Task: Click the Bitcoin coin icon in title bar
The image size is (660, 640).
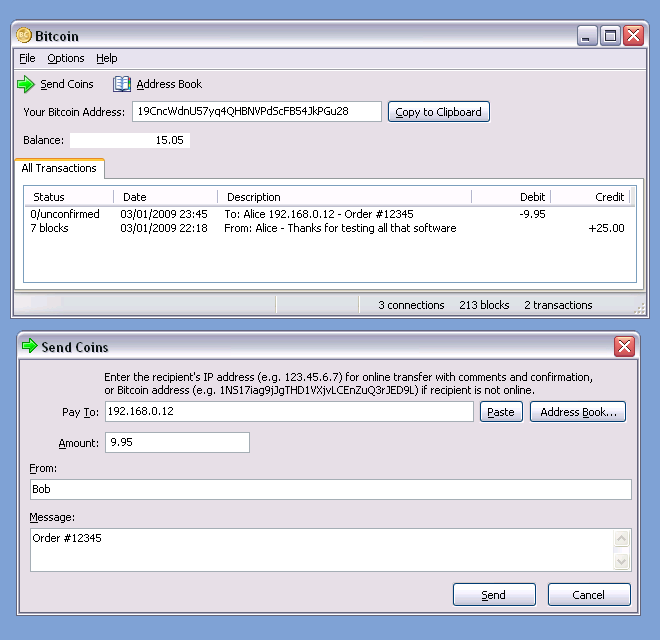Action: tap(24, 35)
